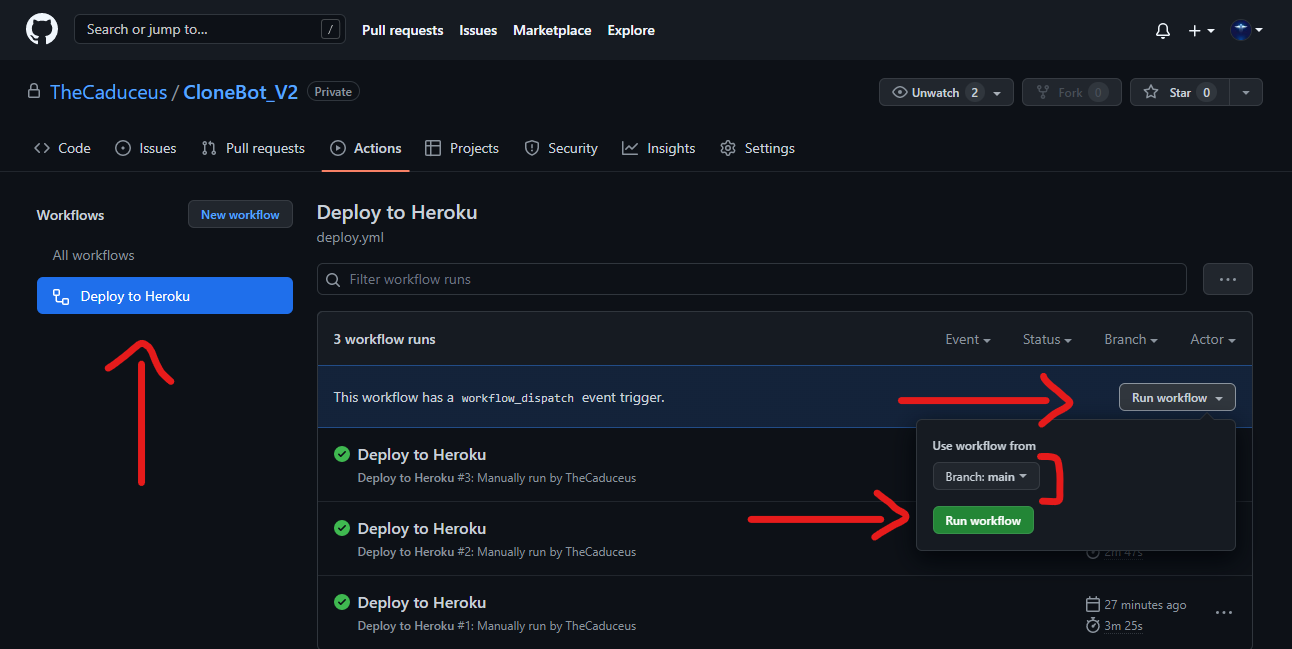Screen dimensions: 1292x649
Task: Click the watchers count 2
Action: 975,92
